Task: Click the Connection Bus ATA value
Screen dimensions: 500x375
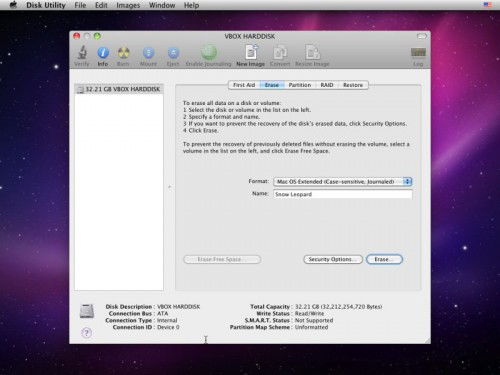Action: point(163,314)
